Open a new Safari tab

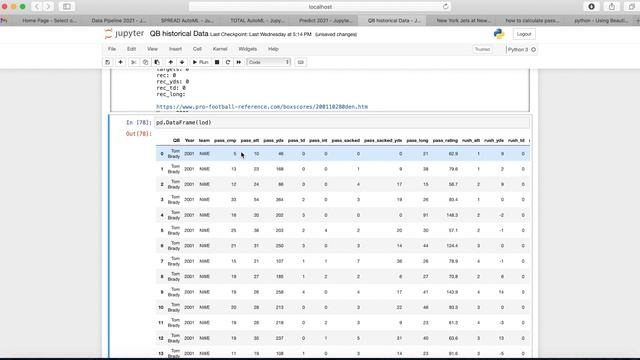pos(637,20)
